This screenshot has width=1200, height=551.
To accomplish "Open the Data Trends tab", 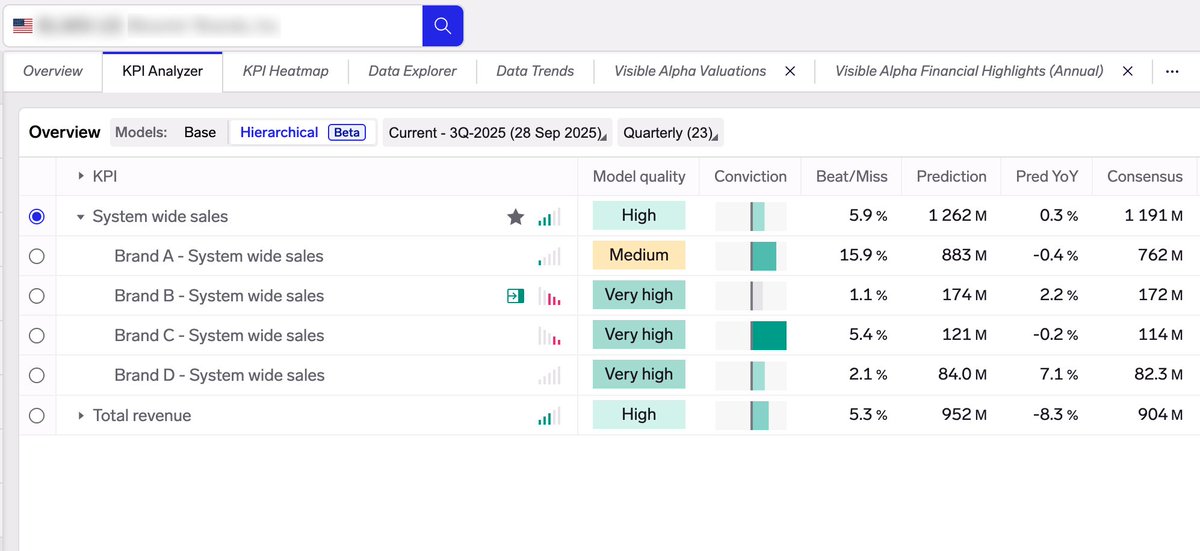I will pos(535,71).
